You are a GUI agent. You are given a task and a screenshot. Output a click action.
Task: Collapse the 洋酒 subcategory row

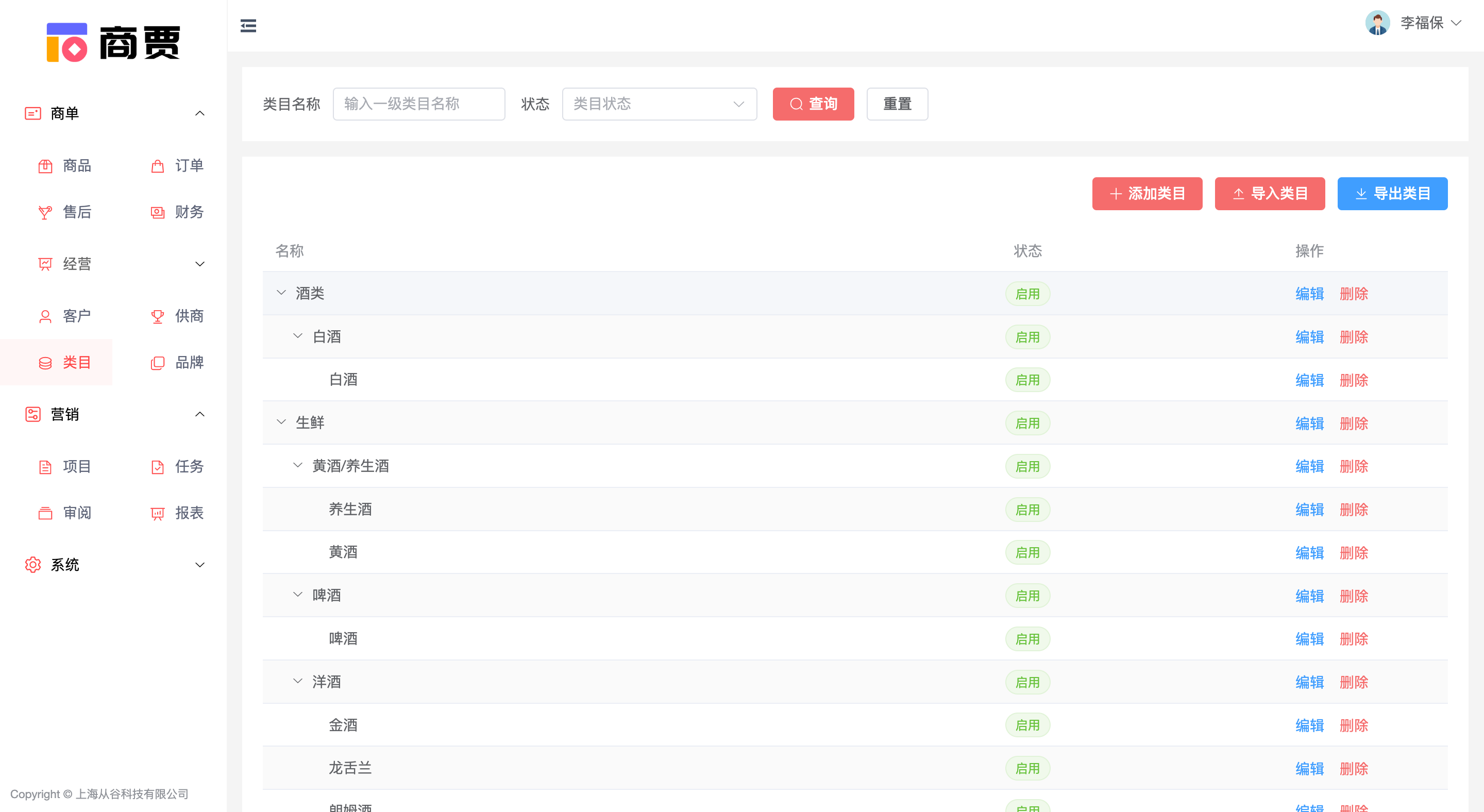297,681
